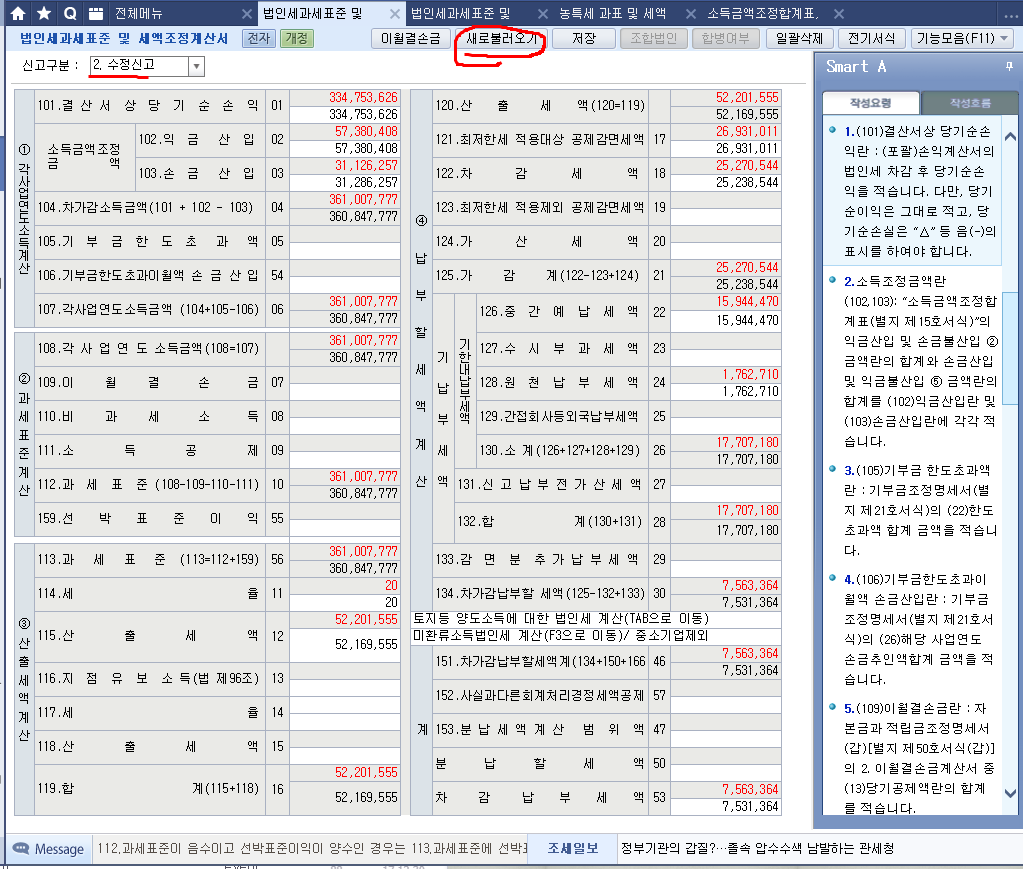The image size is (1023, 869).
Task: Open 전체메뉴 menu icon
Action: (96, 13)
